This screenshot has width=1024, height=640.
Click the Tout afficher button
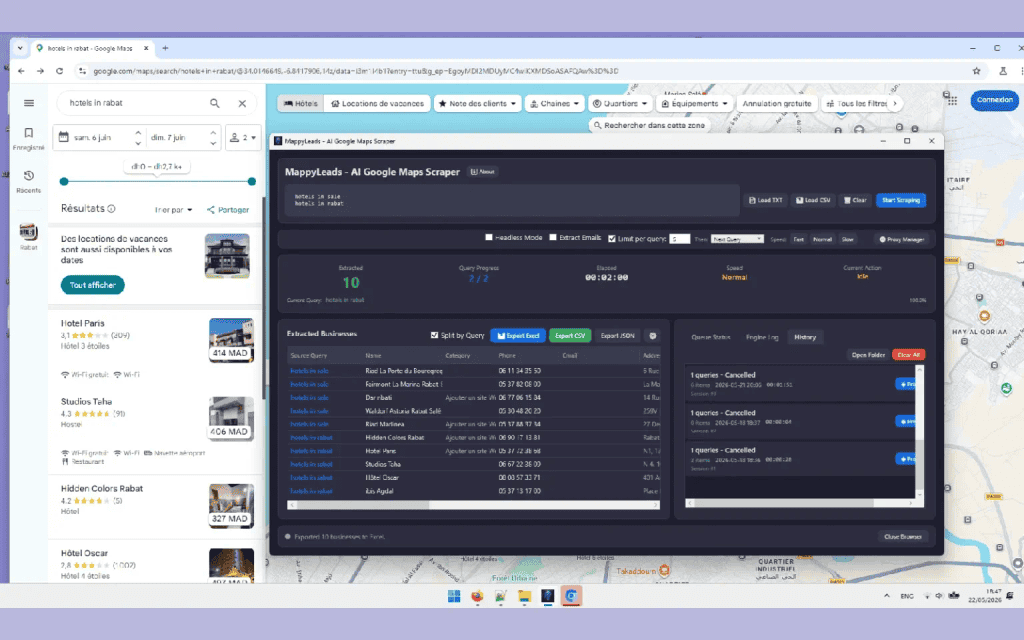click(x=93, y=285)
